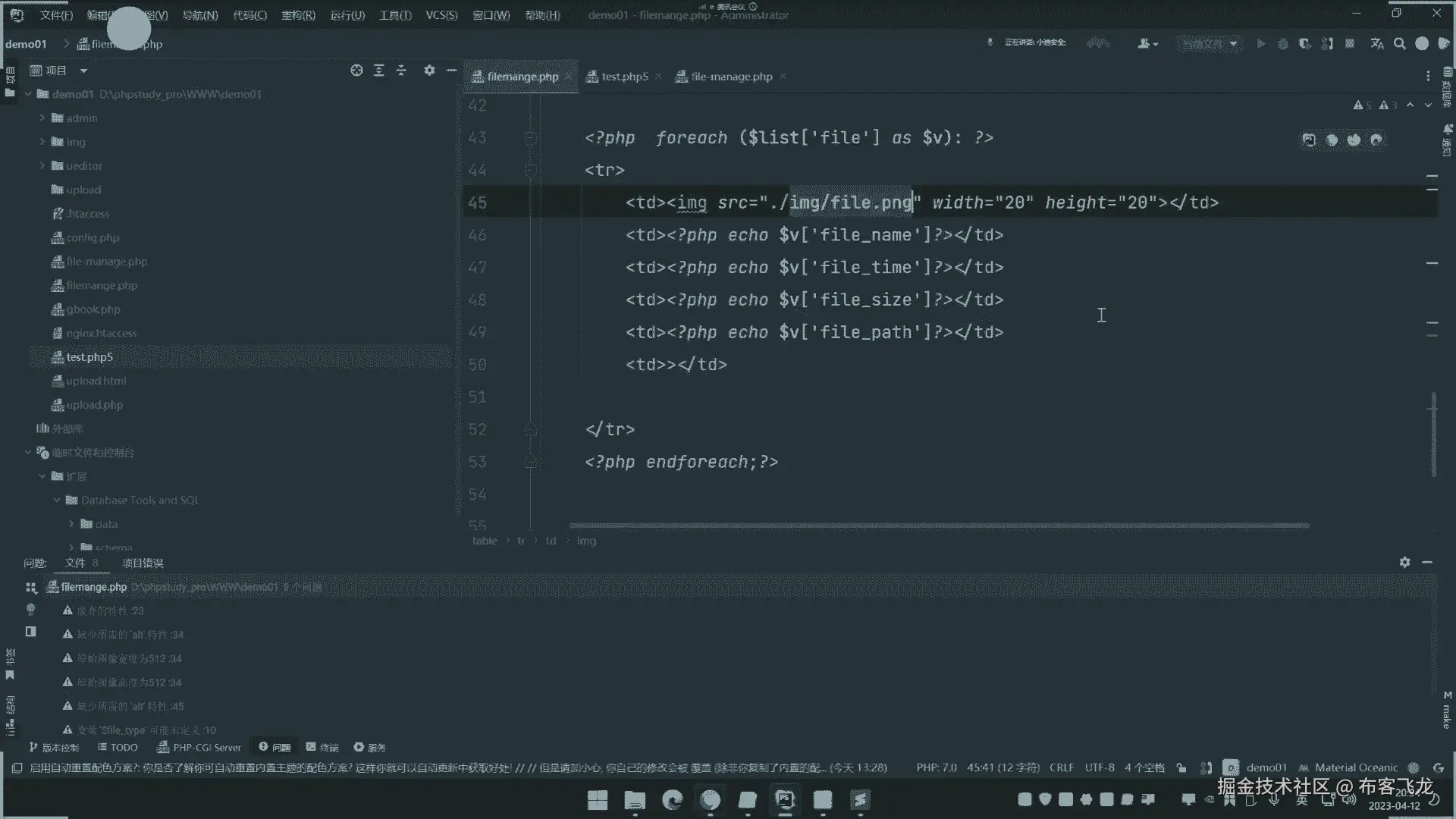Open the run configuration dropdown

coord(1210,44)
